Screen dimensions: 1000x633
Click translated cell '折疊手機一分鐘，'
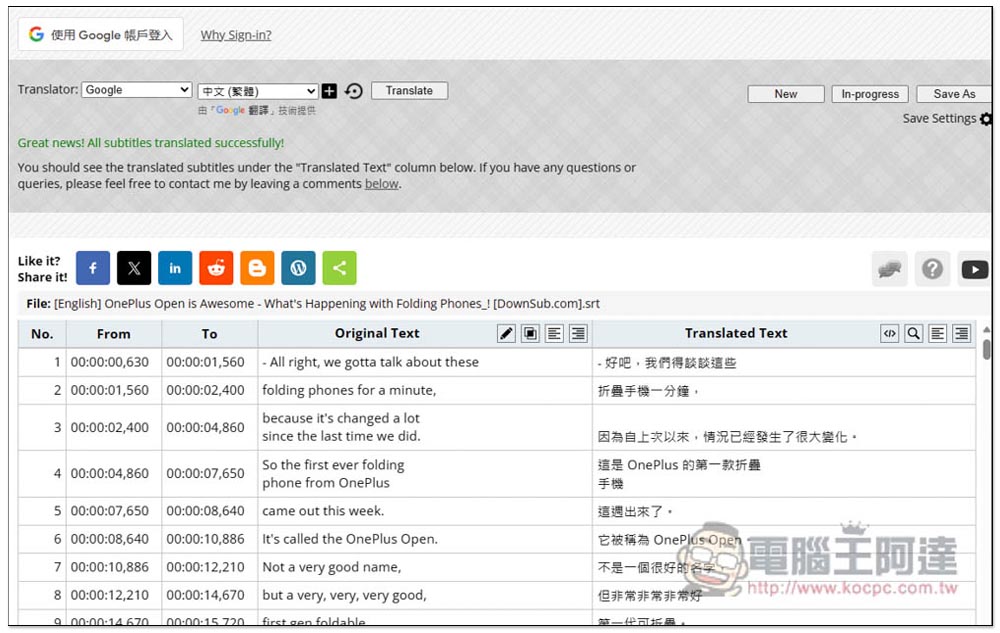[x=784, y=390]
